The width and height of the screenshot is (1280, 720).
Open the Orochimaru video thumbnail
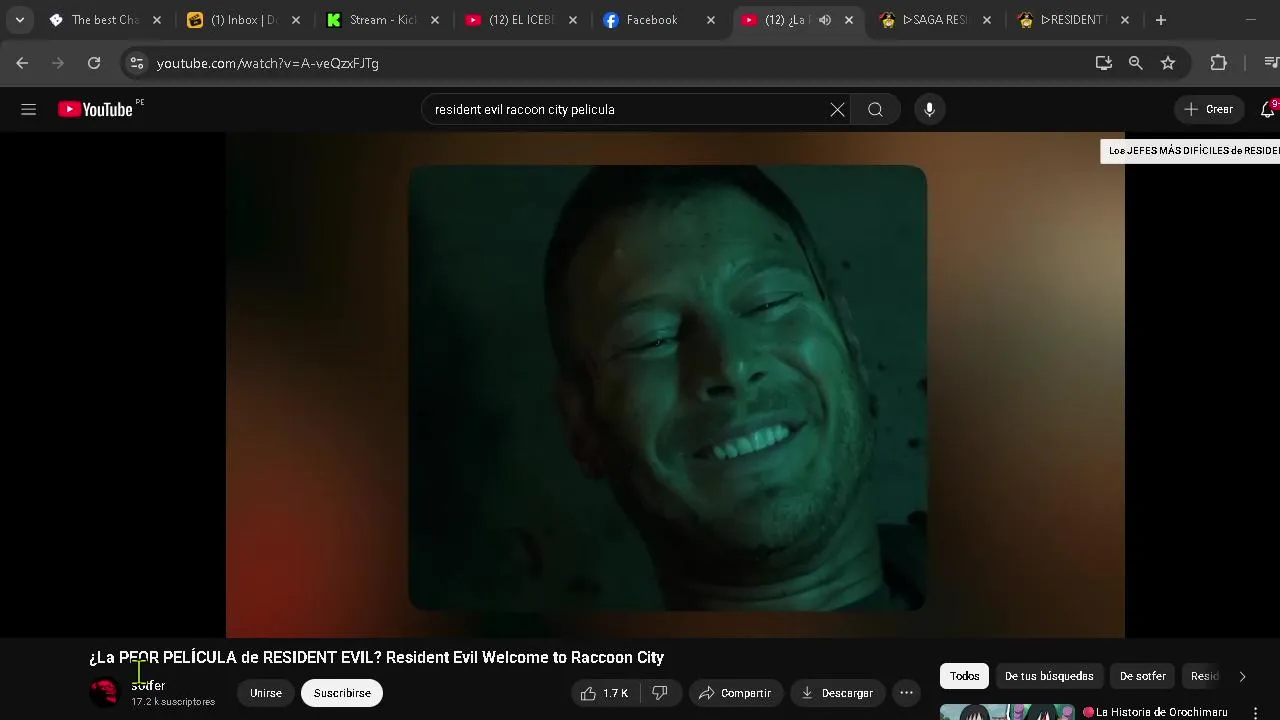pyautogui.click(x=1007, y=713)
